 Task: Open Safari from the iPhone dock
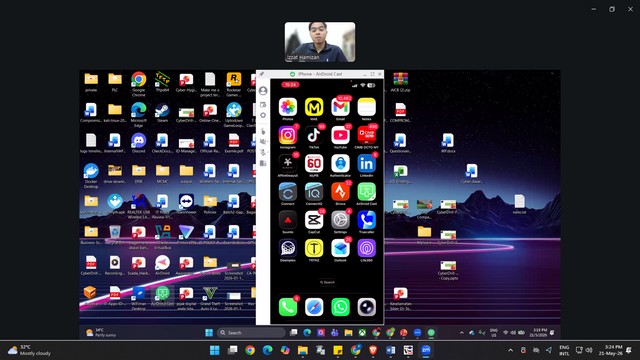(314, 307)
